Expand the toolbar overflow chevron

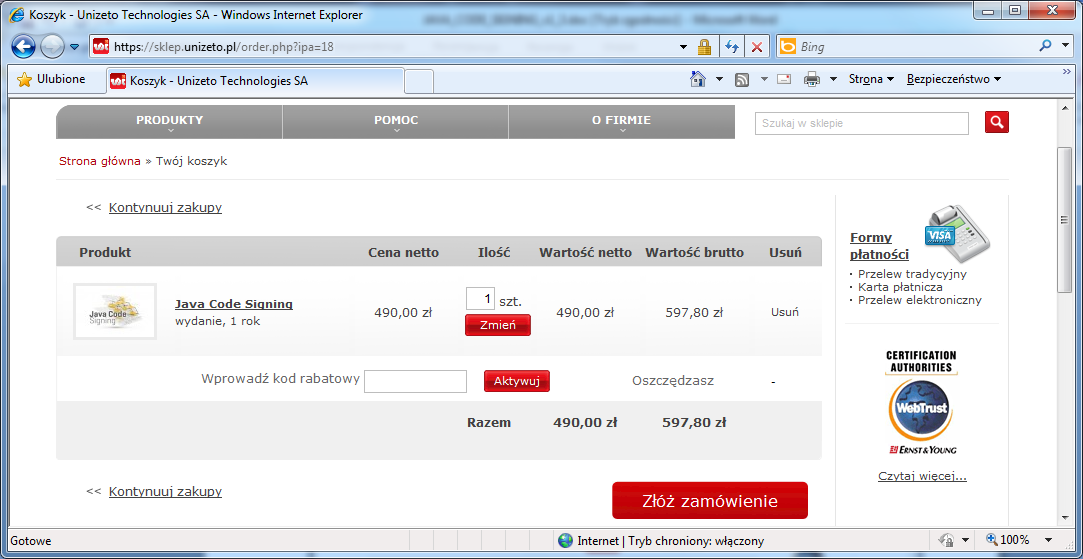[x=1066, y=71]
